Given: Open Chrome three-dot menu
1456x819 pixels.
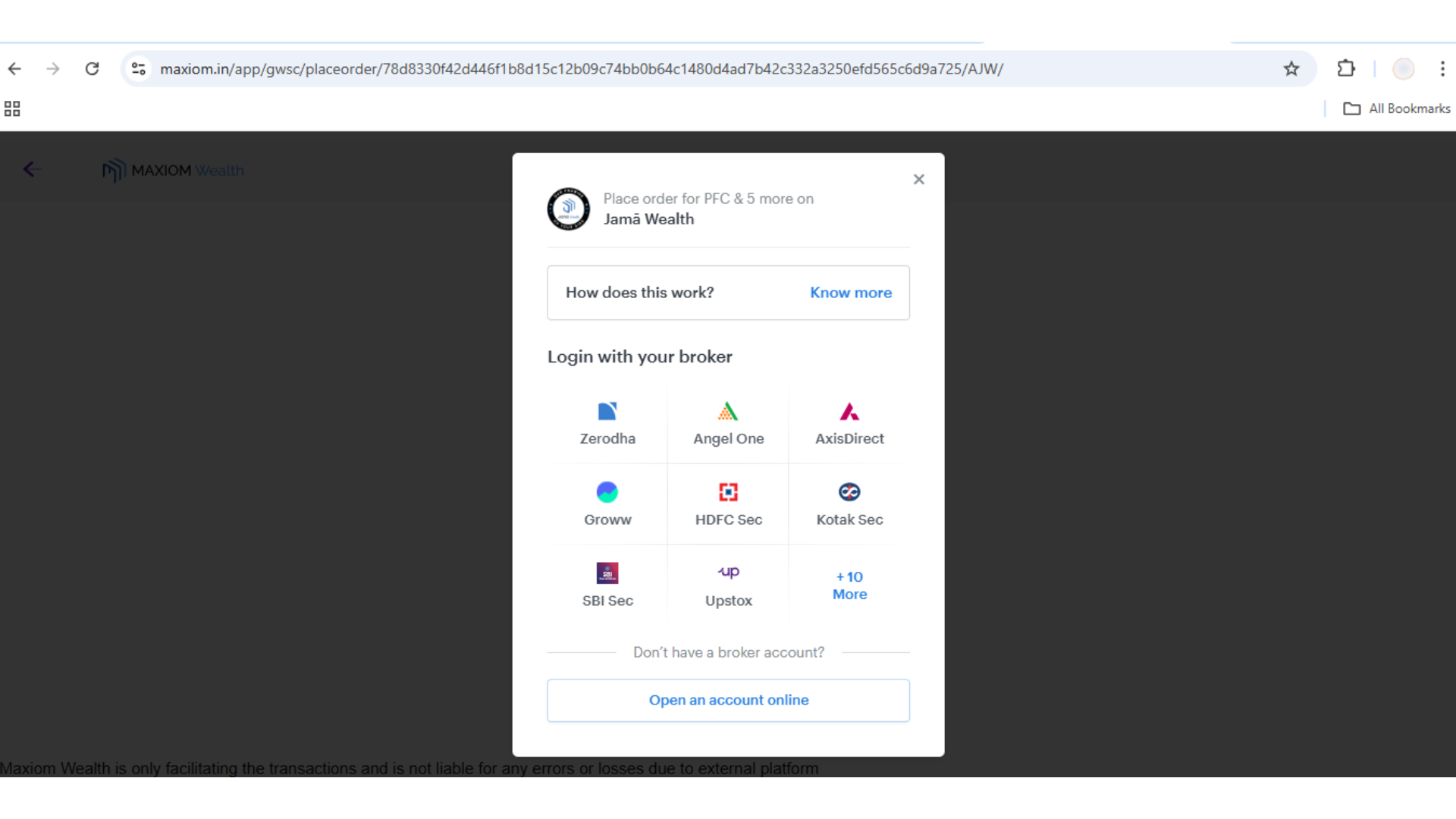Looking at the screenshot, I should [x=1442, y=69].
